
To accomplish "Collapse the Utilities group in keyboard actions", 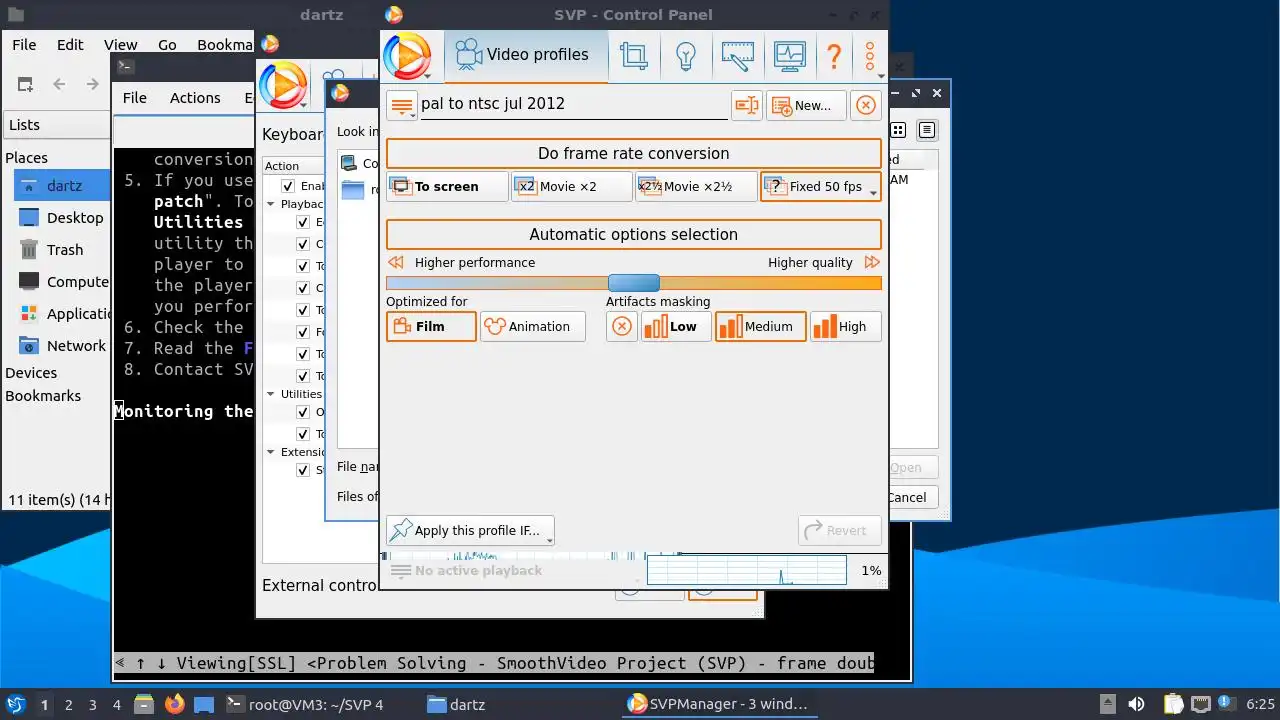I will click(x=271, y=394).
